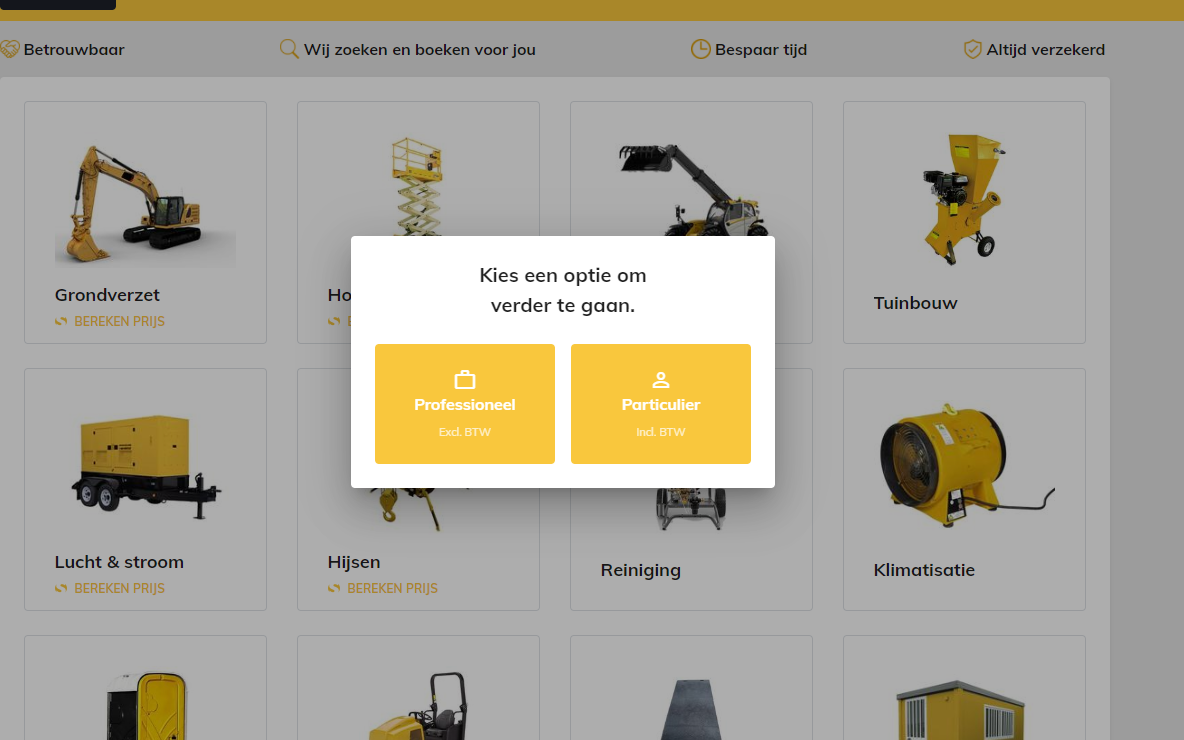Click the 'Incl. BTW' label

coord(661,432)
